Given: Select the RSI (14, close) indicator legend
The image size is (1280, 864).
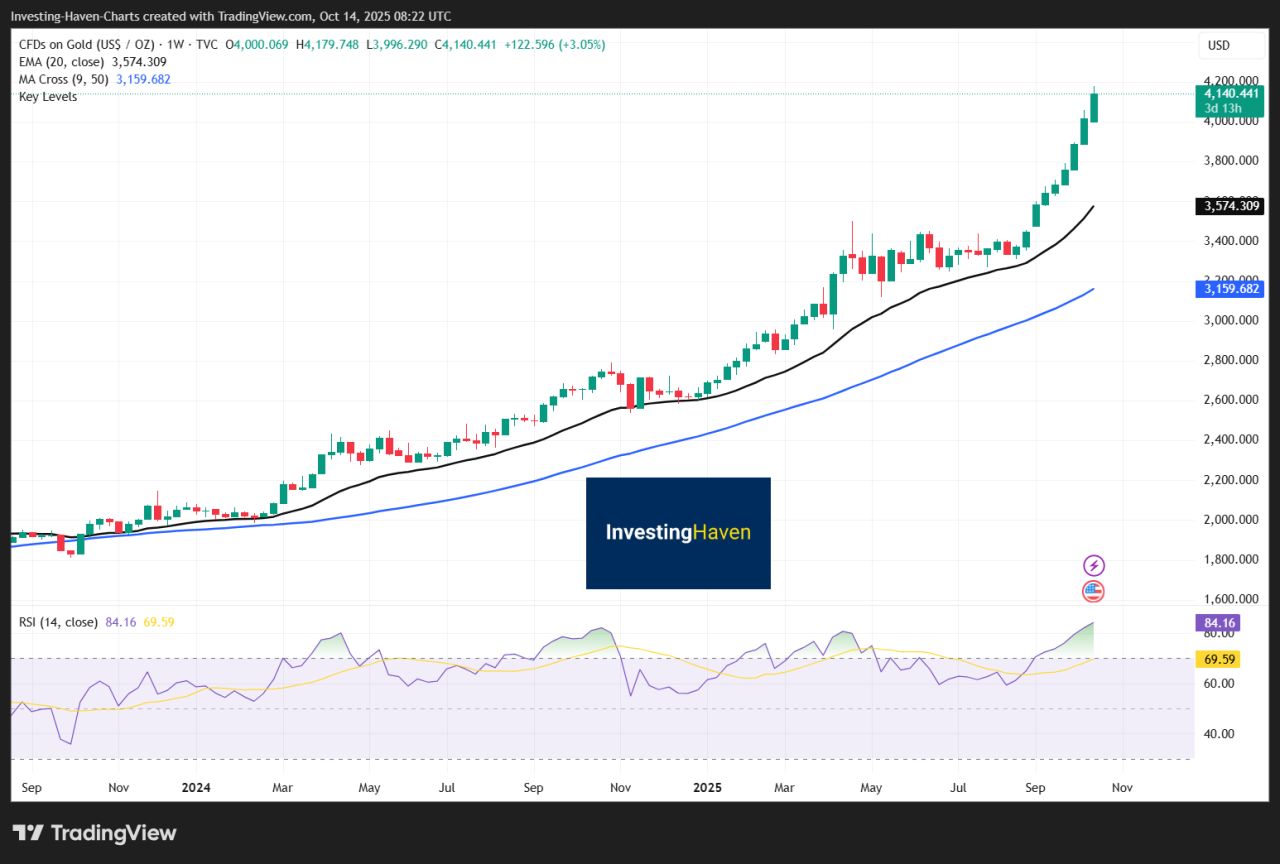Looking at the screenshot, I should [58, 622].
